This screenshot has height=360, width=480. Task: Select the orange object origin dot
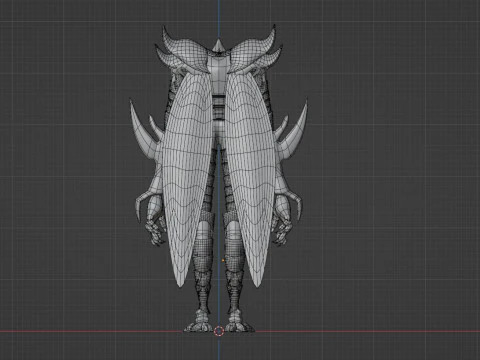[x=223, y=260]
